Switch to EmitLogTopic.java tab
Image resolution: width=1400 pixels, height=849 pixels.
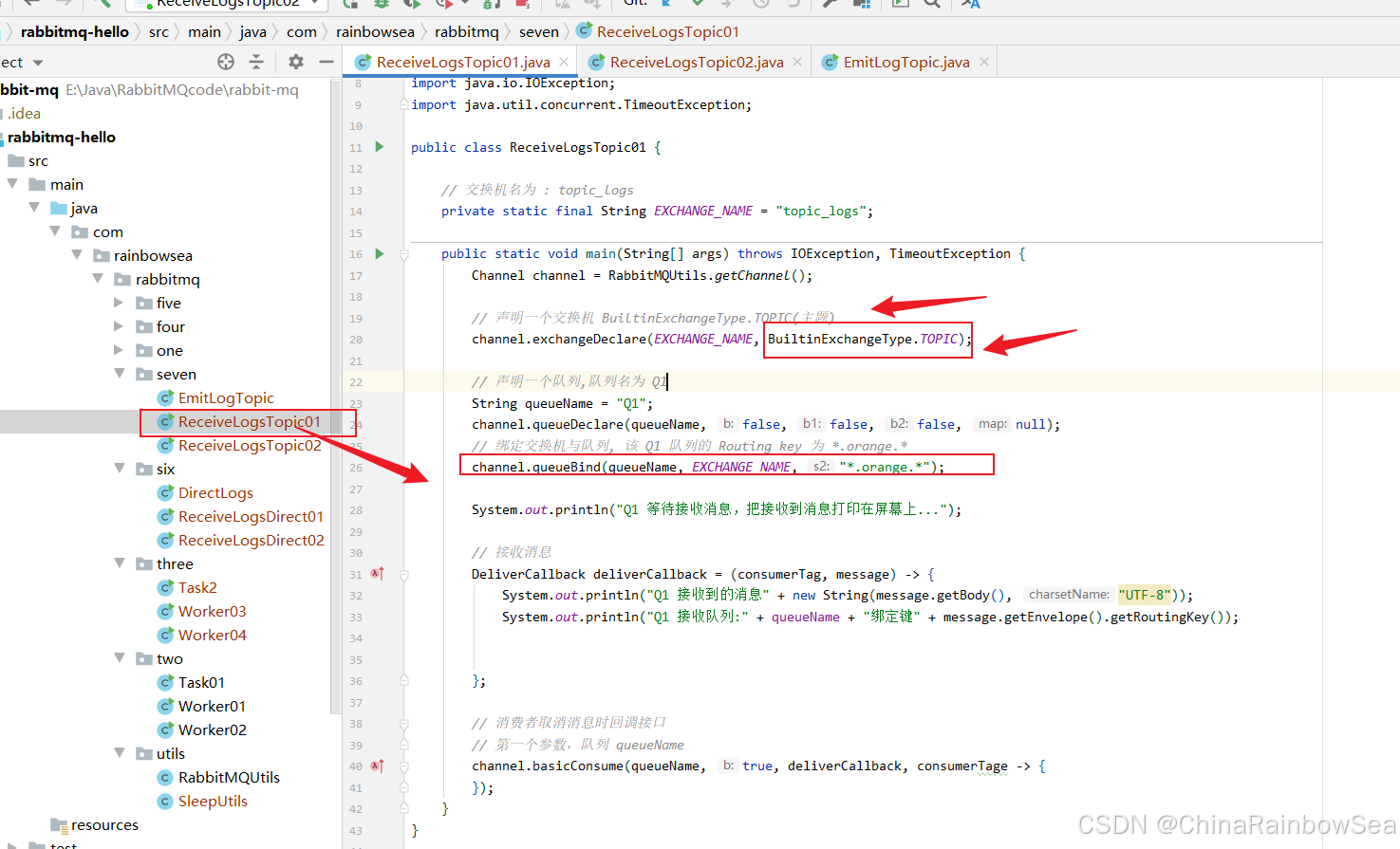coord(905,62)
